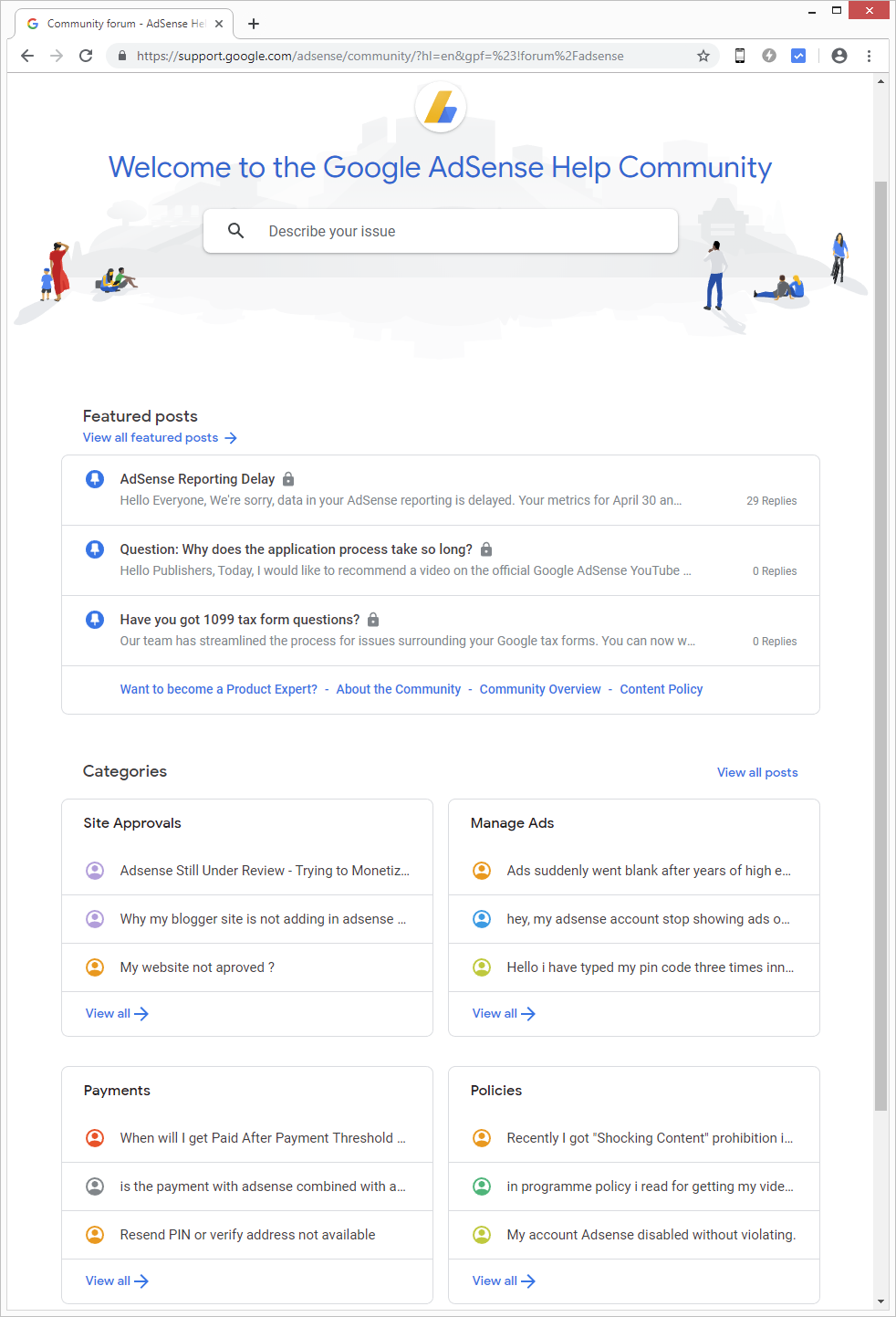The image size is (896, 1317).
Task: Click the lightning bolt extension icon
Action: pyautogui.click(x=769, y=56)
